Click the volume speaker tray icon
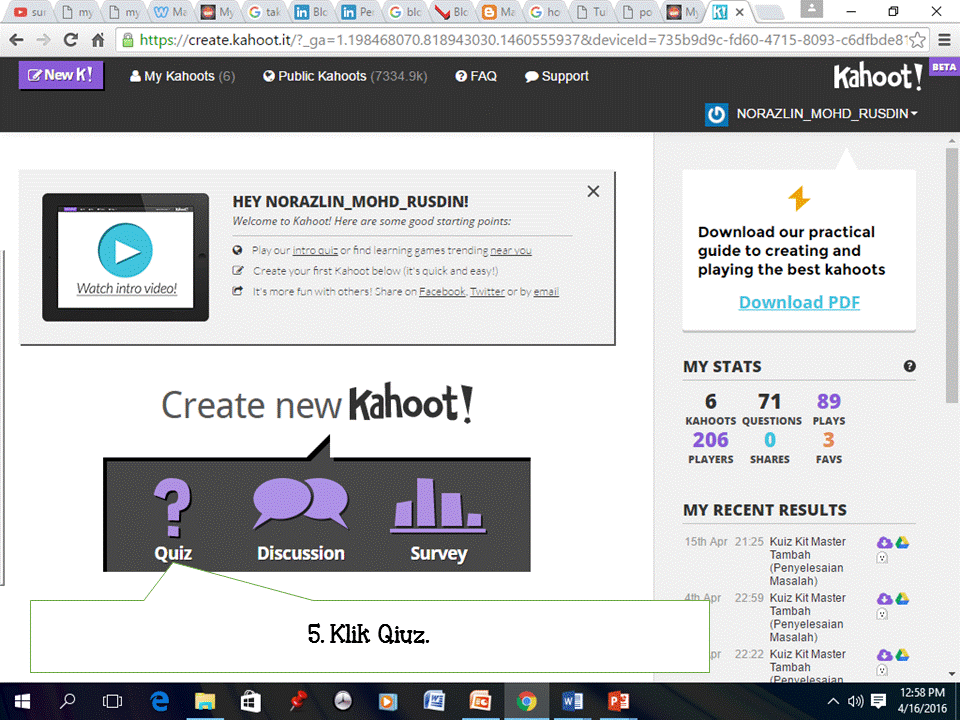 855,702
